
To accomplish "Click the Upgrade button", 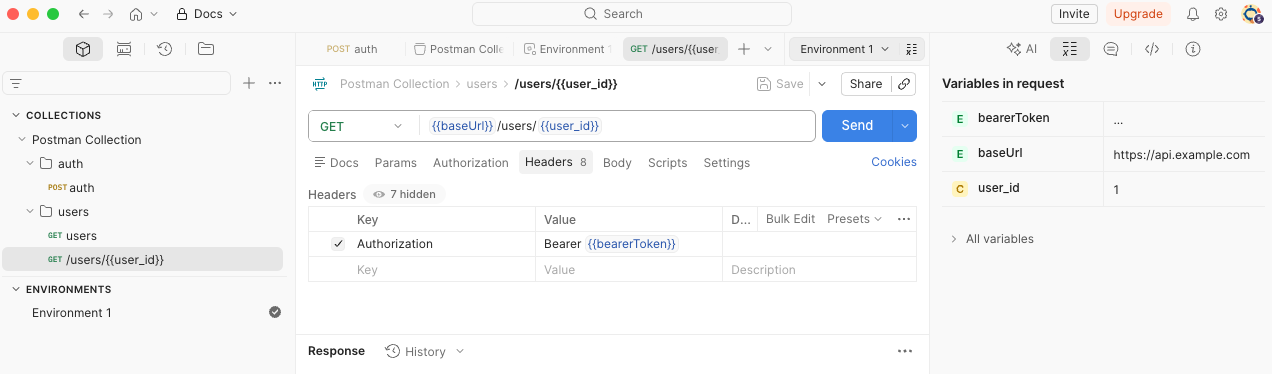I will (x=1138, y=14).
